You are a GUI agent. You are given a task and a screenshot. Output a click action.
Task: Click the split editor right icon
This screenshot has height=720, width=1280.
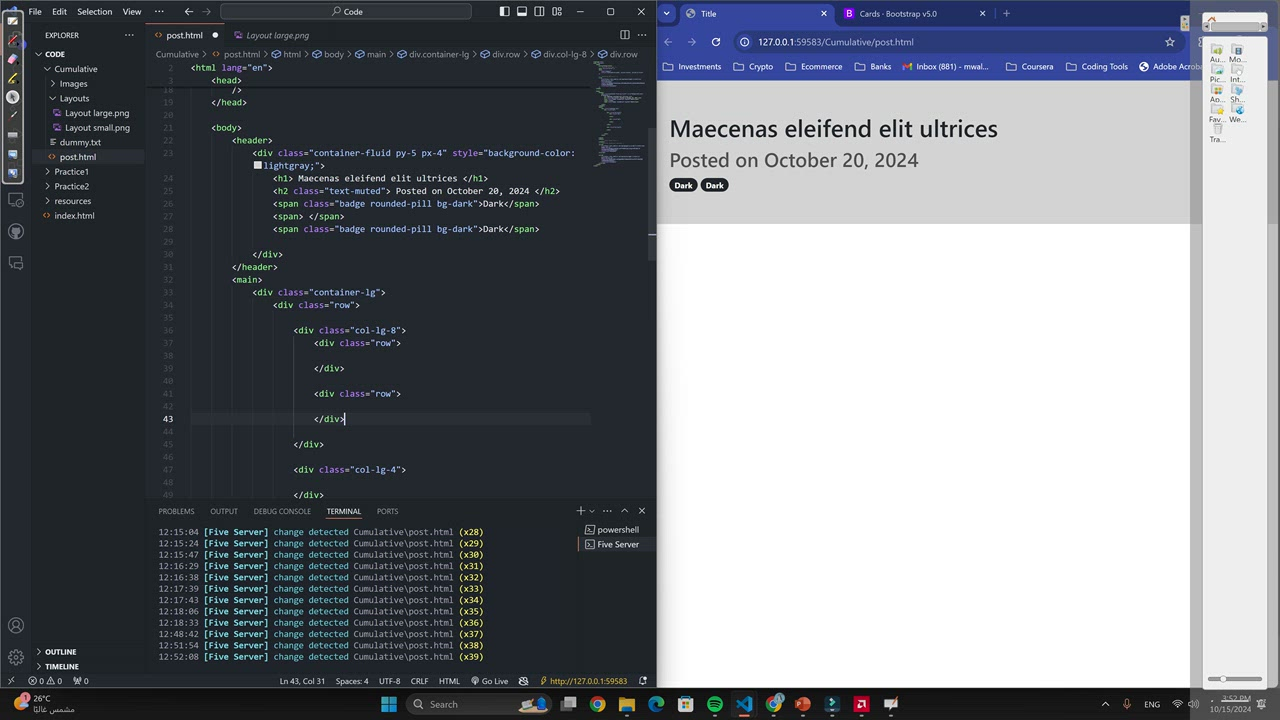(x=625, y=35)
